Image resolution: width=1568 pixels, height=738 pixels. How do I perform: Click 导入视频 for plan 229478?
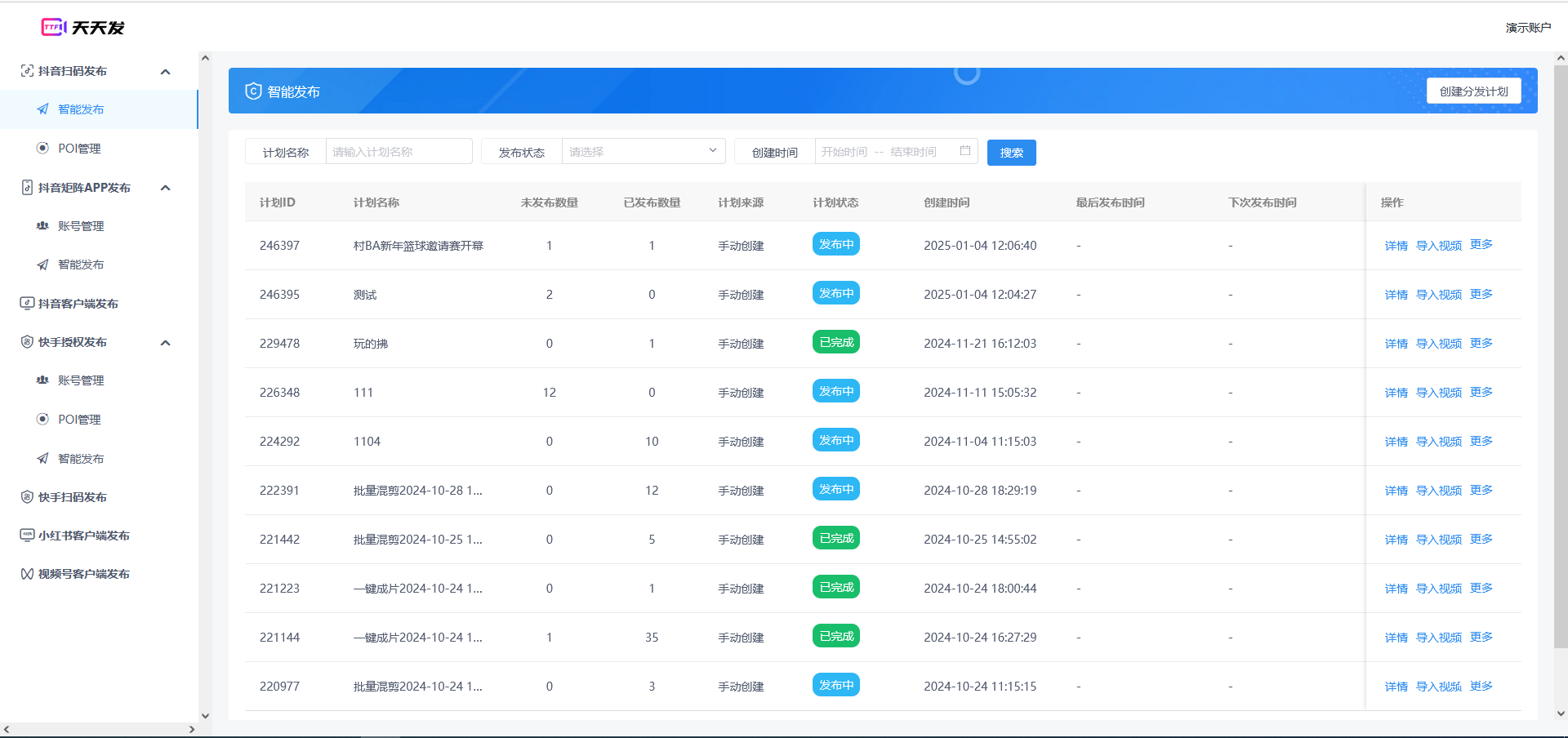point(1438,344)
